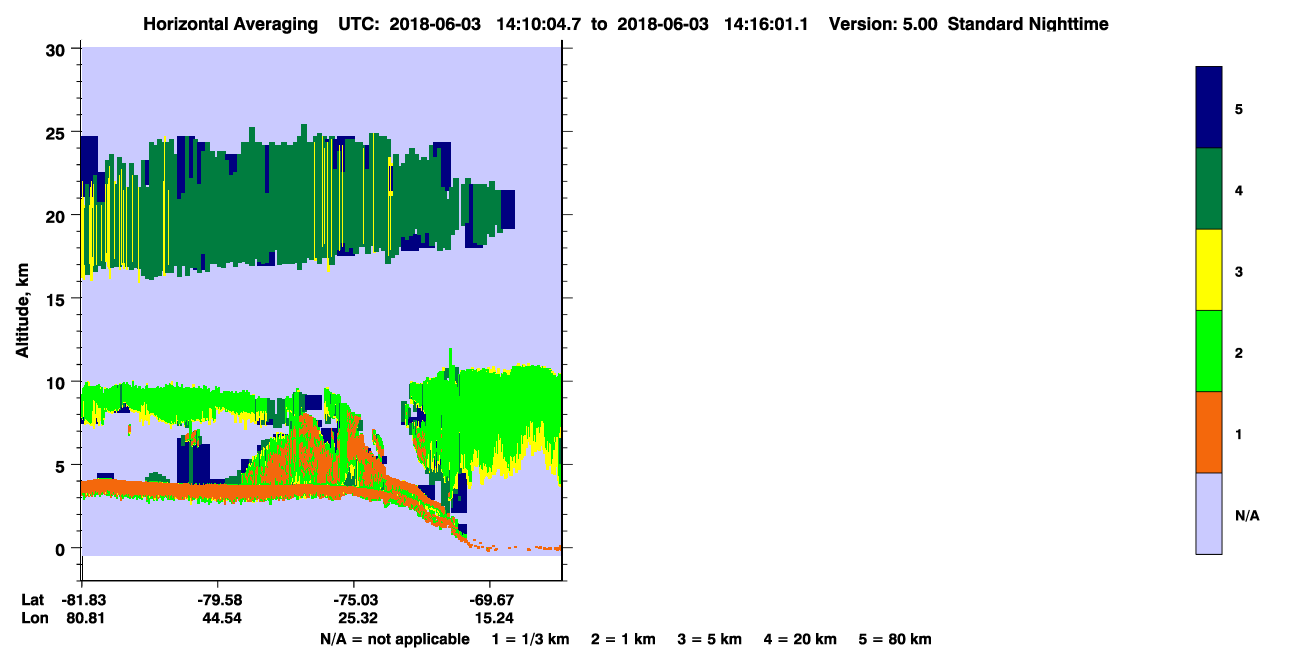Image resolution: width=1300 pixels, height=667 pixels.
Task: Click the legend label '1'
Action: 1239,433
